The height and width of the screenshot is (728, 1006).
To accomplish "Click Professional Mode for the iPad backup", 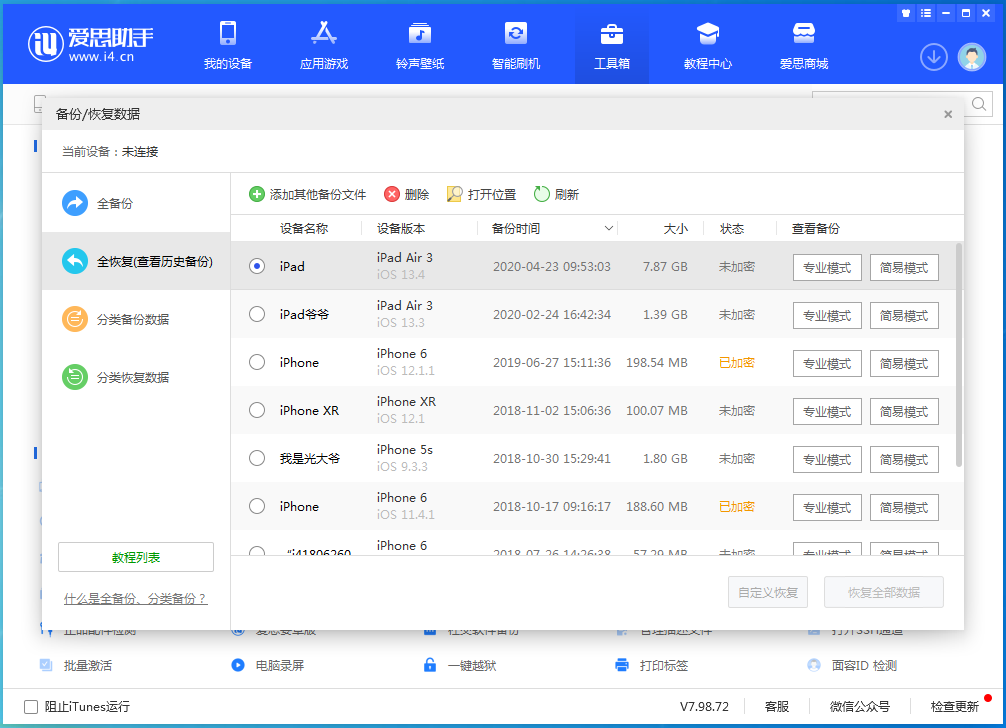I will 827,267.
